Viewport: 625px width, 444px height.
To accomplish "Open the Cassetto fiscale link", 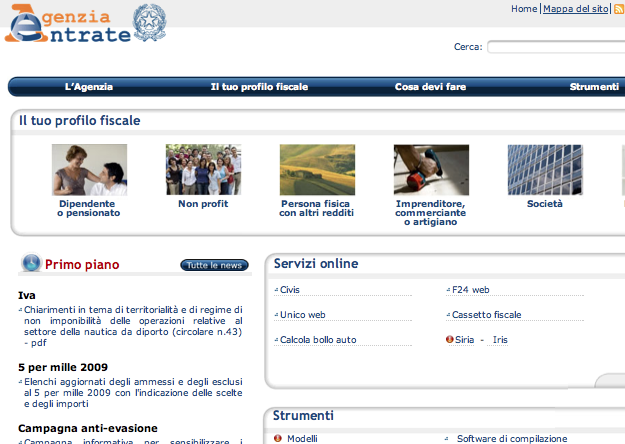I will coord(487,314).
